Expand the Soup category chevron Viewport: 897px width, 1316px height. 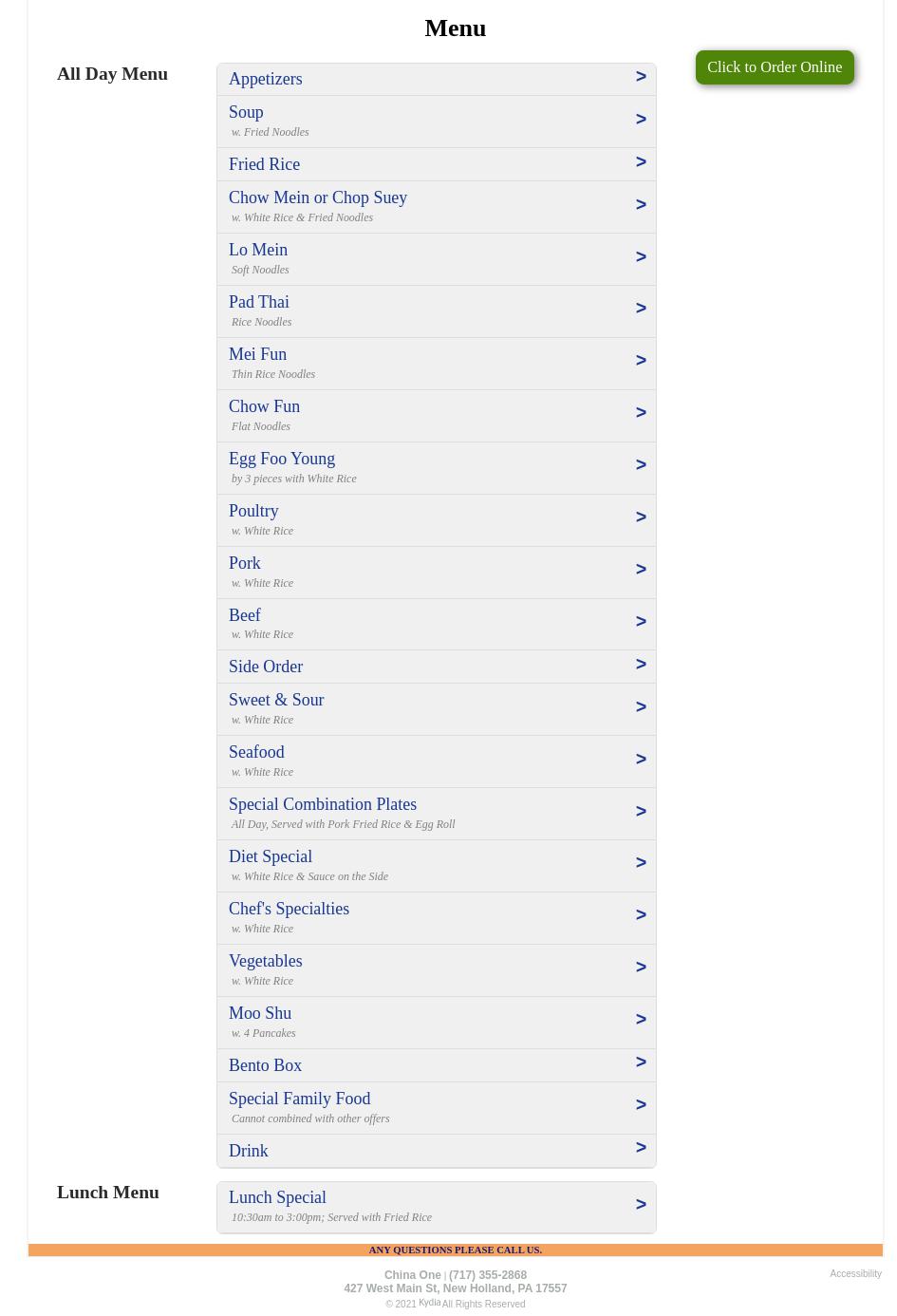click(x=641, y=120)
